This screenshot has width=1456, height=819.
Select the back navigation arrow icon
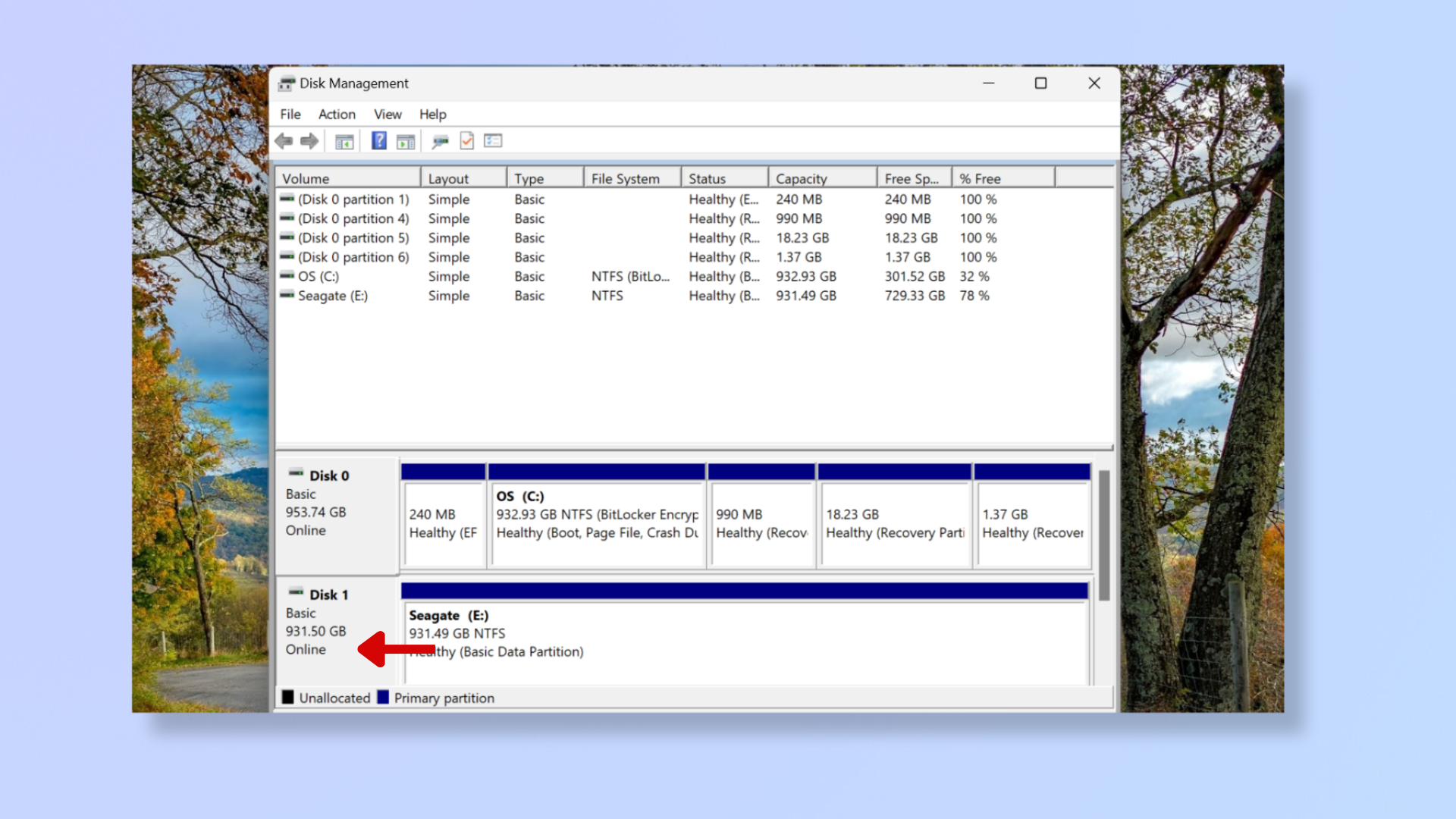click(x=284, y=141)
